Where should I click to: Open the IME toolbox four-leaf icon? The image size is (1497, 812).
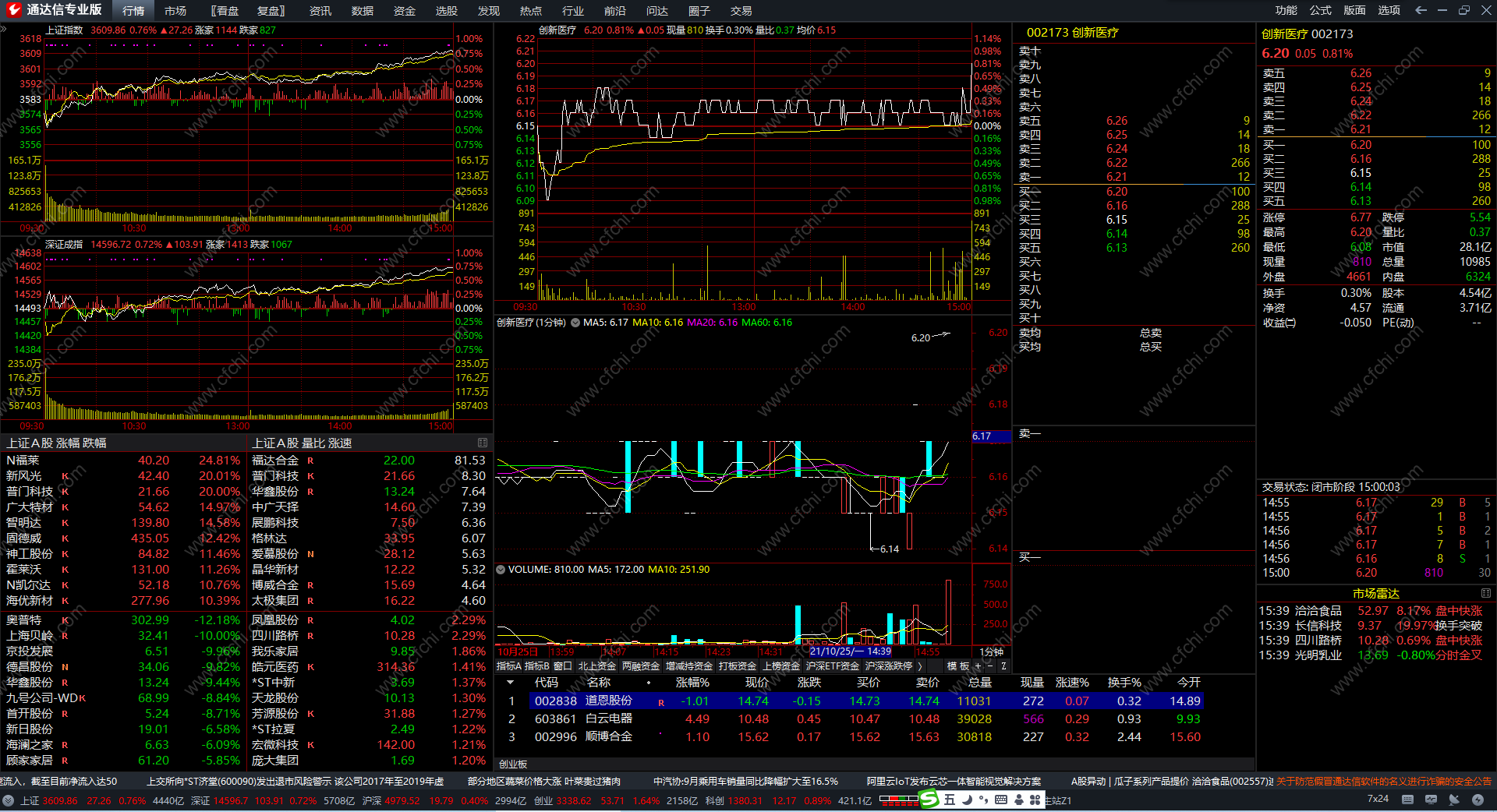(x=1035, y=800)
